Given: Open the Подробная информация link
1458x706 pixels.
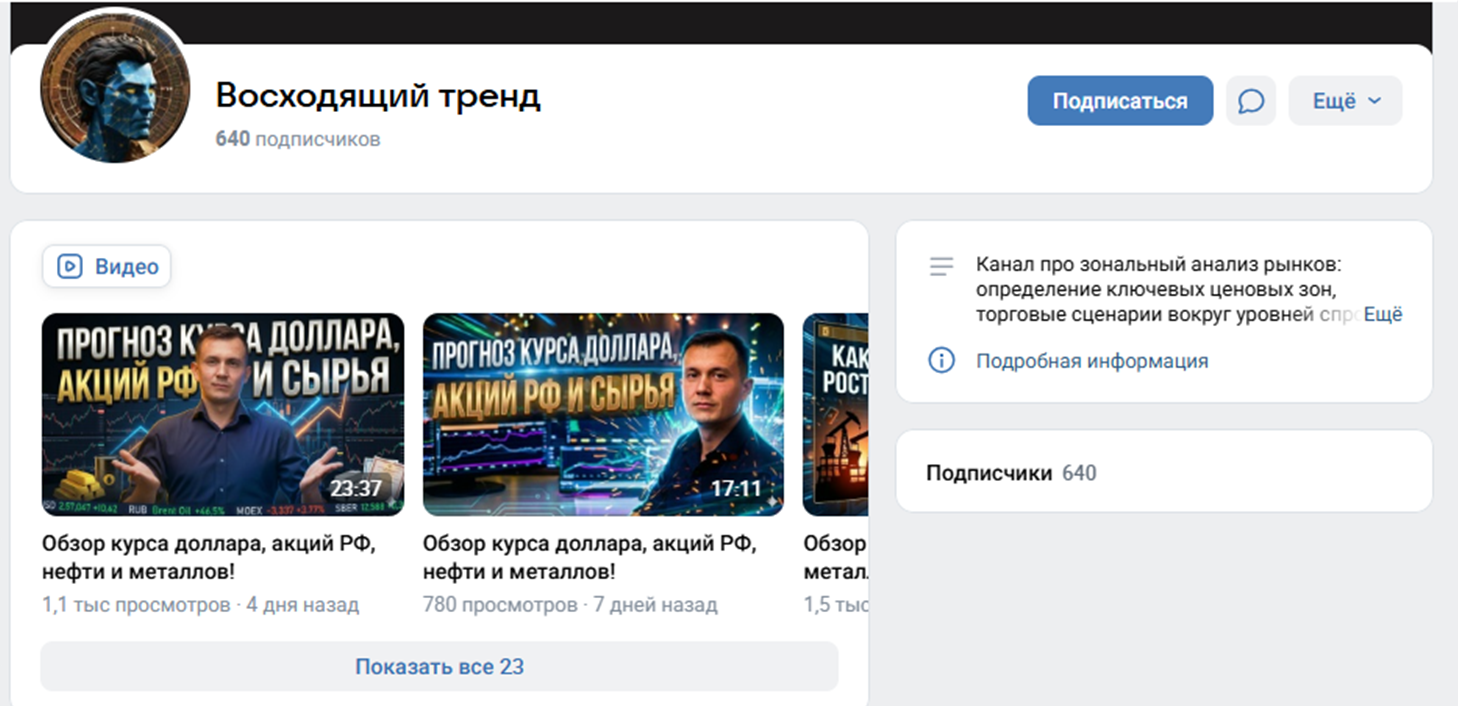Looking at the screenshot, I should 1092,361.
